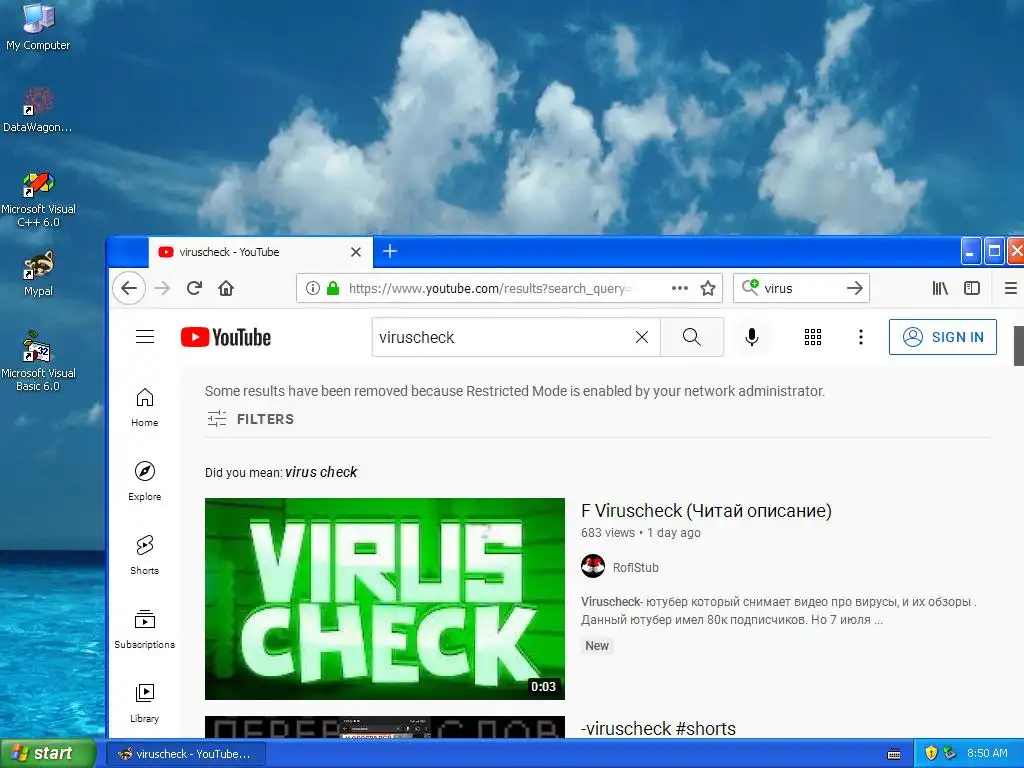Toggle the browser sidebars icon
Image resolution: width=1024 pixels, height=768 pixels.
[972, 288]
